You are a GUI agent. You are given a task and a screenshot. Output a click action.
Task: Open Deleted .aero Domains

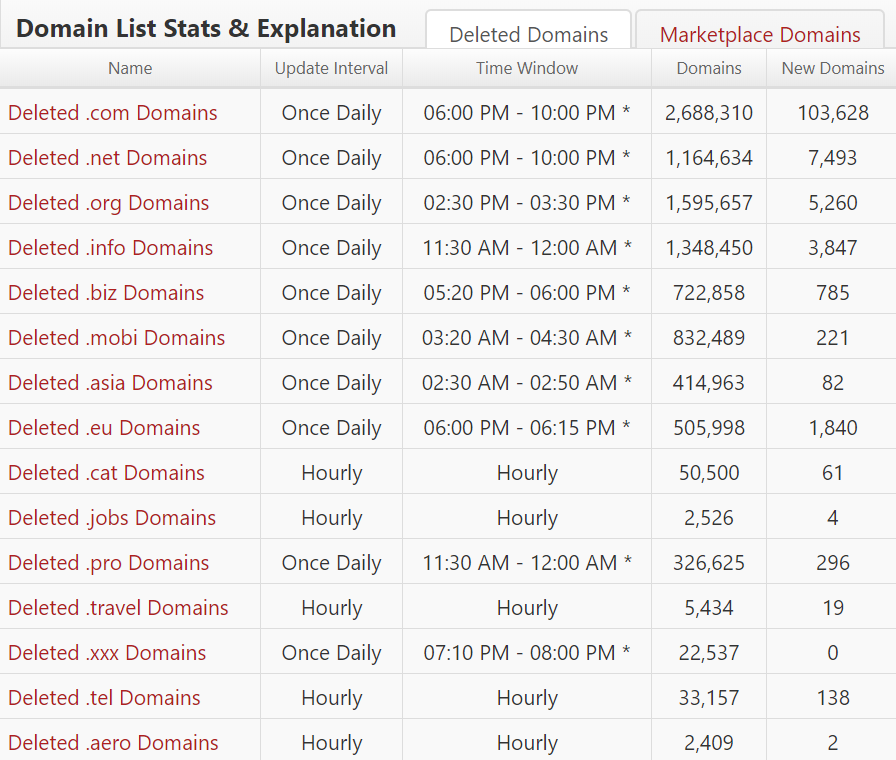[113, 743]
